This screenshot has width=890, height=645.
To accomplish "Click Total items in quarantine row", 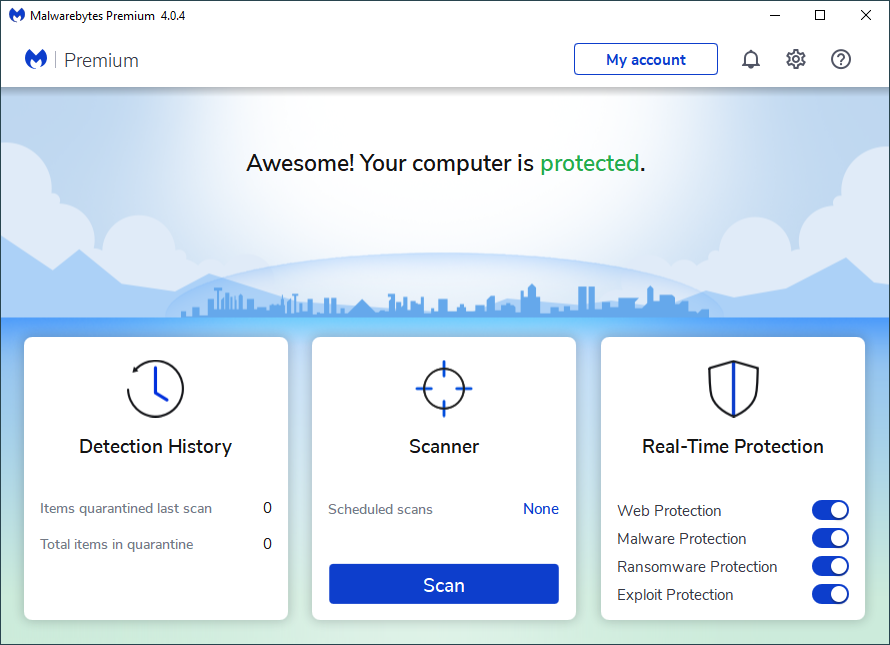I will [x=156, y=545].
